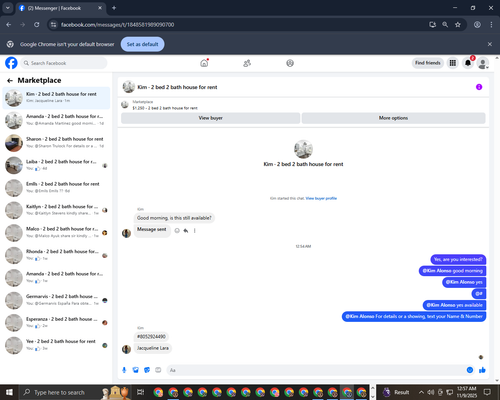
Task: Open Kaitlyn 2 bed 2 bath chat
Action: pyautogui.click(x=56, y=210)
